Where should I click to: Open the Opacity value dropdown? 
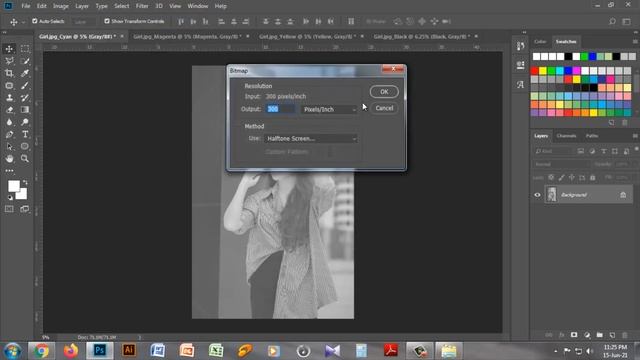click(x=624, y=164)
